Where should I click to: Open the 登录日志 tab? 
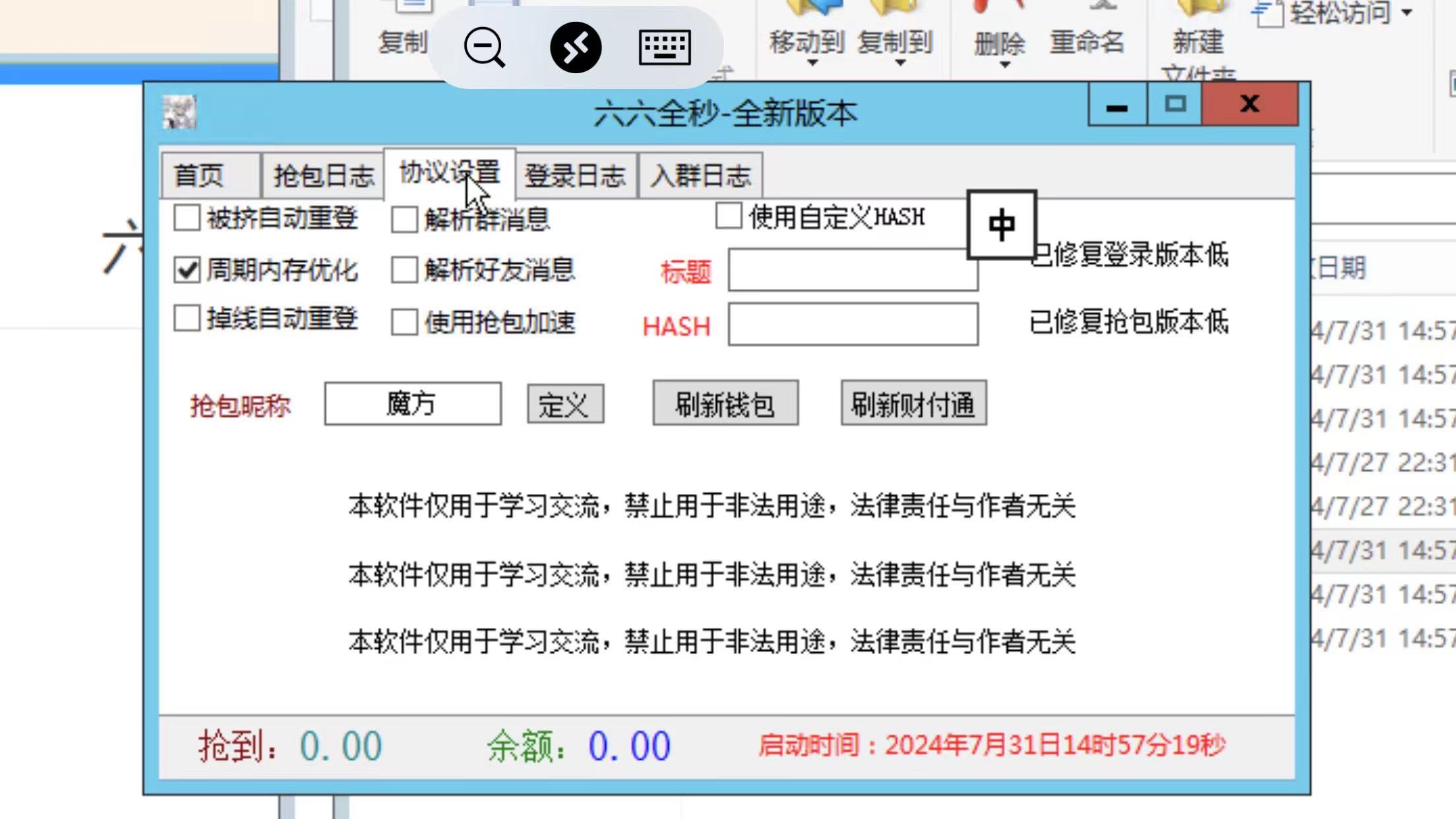[576, 175]
